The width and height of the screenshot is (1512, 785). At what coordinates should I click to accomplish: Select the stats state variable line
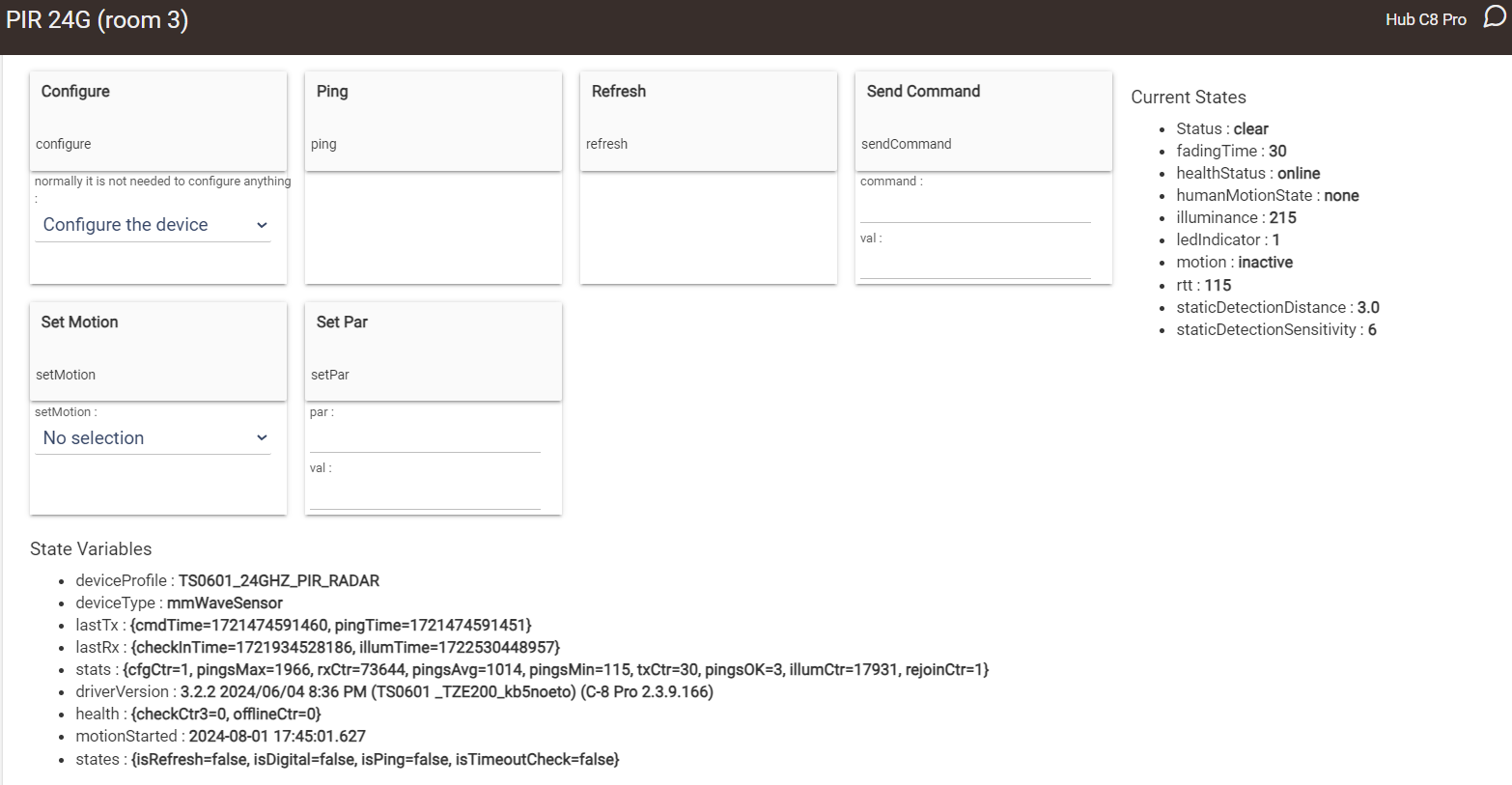tap(532, 669)
